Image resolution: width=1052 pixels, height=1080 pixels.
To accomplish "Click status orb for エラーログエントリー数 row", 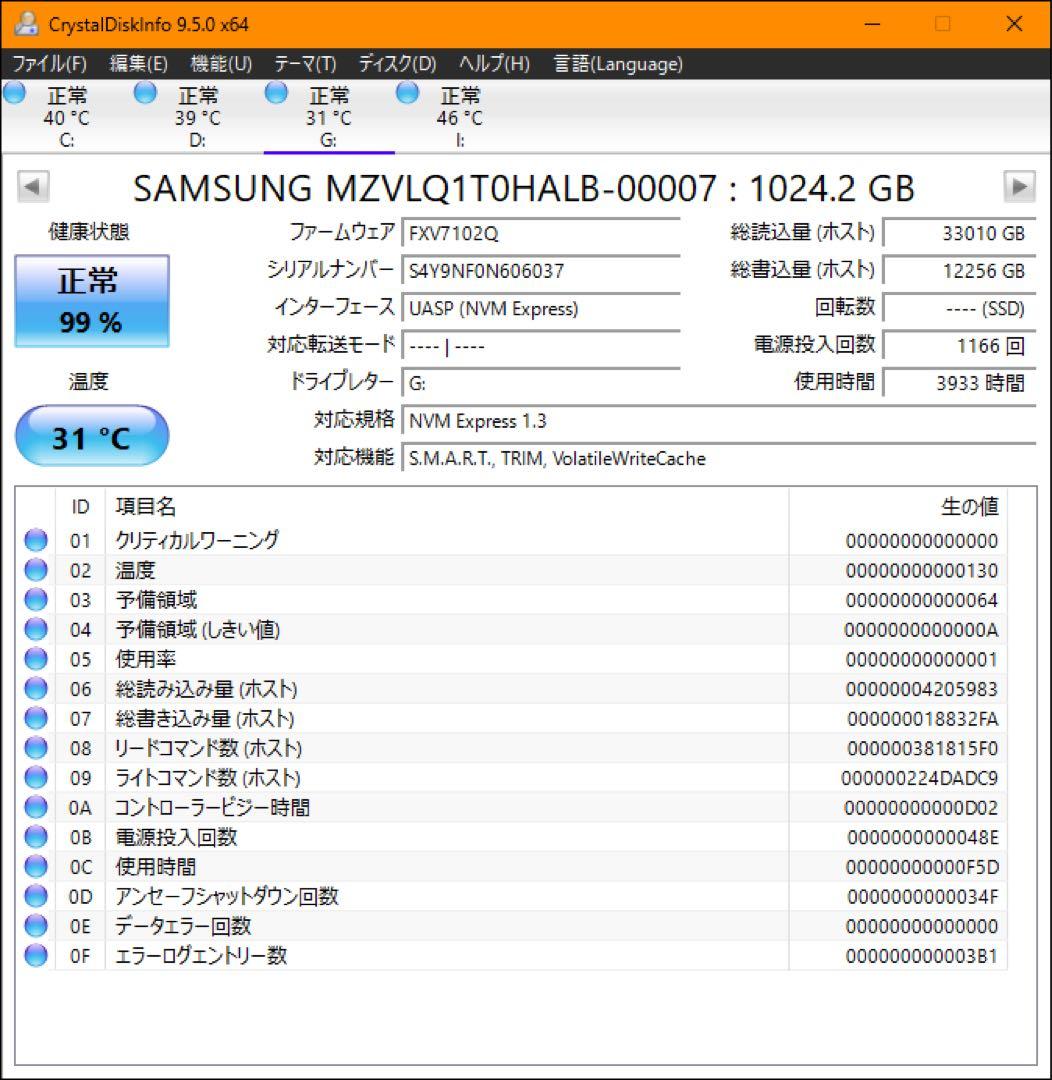I will [36, 955].
